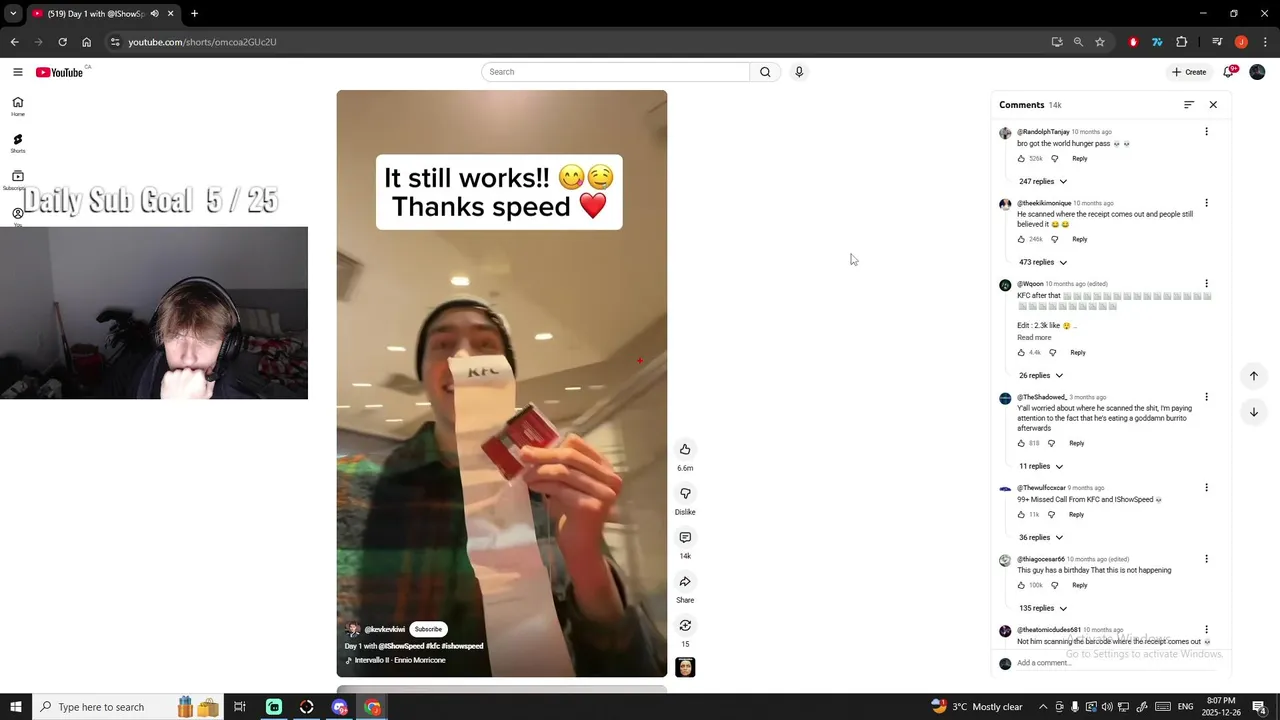Click the Create button

point(1189,72)
